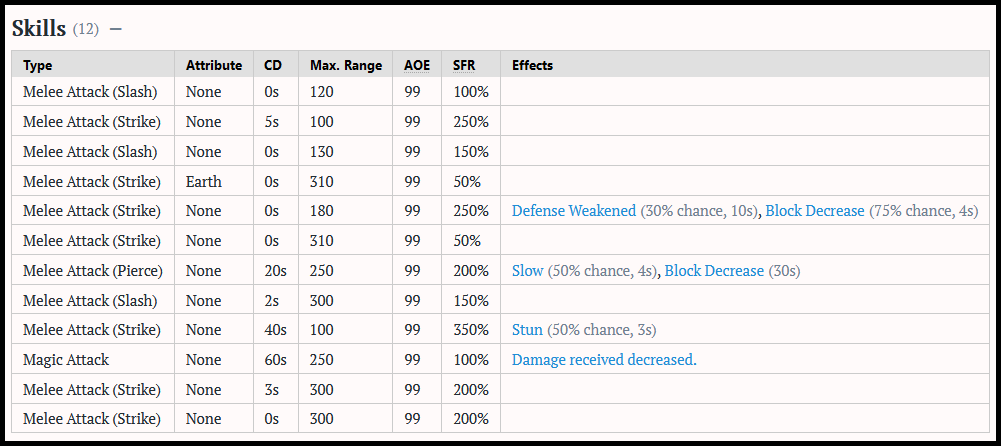
Task: Select the Magic Attack type cell
Action: tap(93, 360)
